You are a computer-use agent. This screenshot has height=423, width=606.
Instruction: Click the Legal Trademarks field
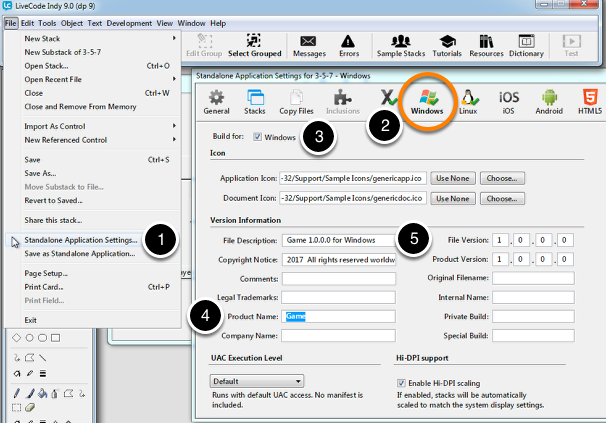339,297
